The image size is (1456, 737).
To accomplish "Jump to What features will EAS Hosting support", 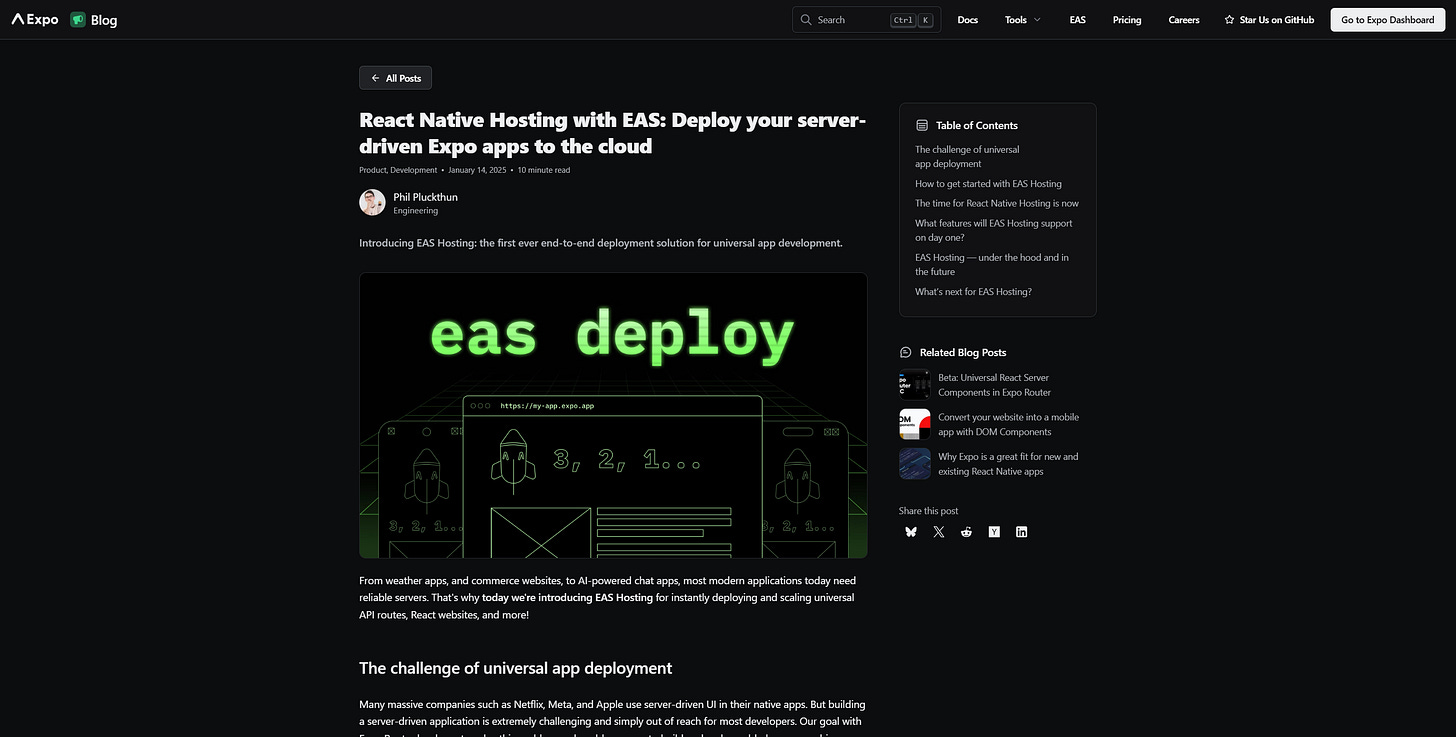I will [994, 230].
